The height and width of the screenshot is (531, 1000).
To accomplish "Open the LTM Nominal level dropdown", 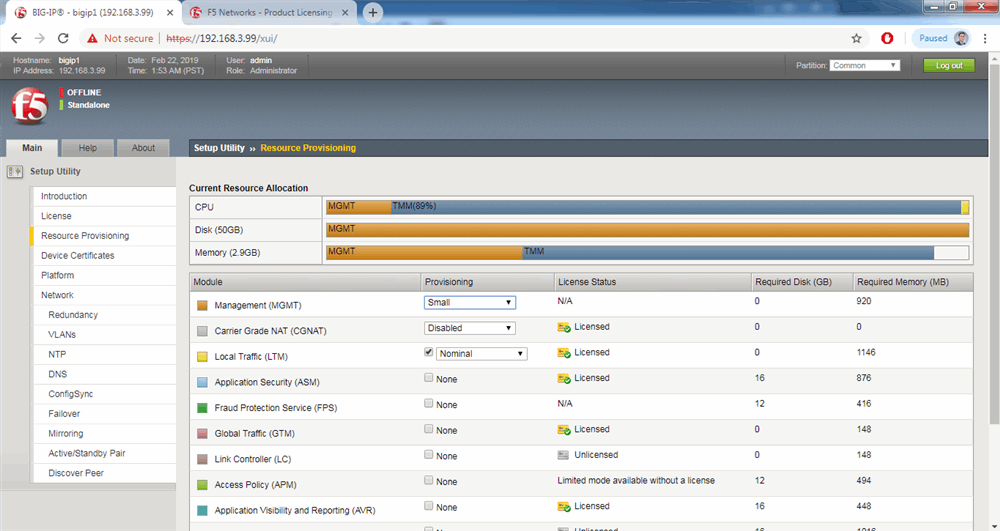I will tap(482, 353).
